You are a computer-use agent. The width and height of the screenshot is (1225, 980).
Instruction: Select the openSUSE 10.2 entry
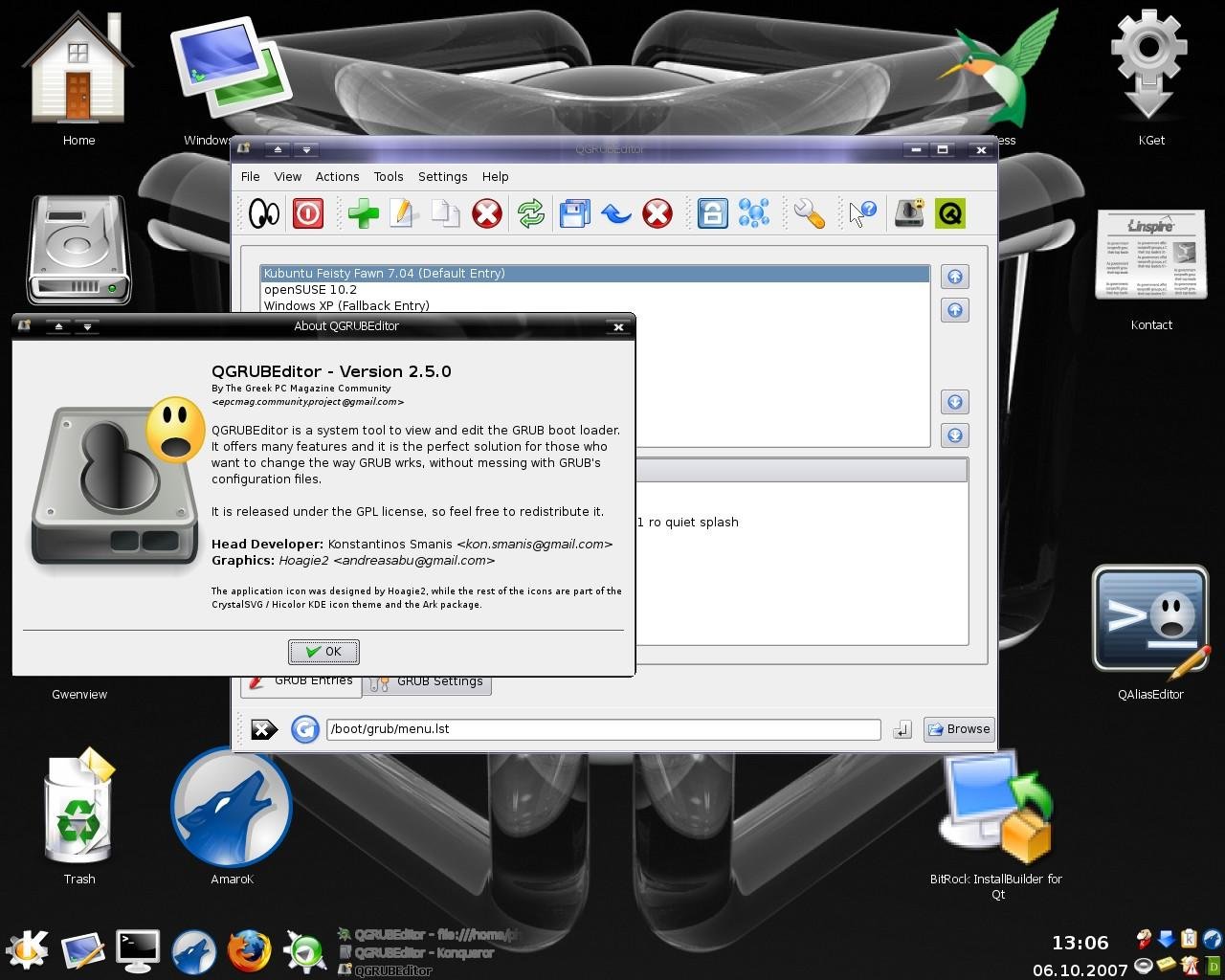595,290
